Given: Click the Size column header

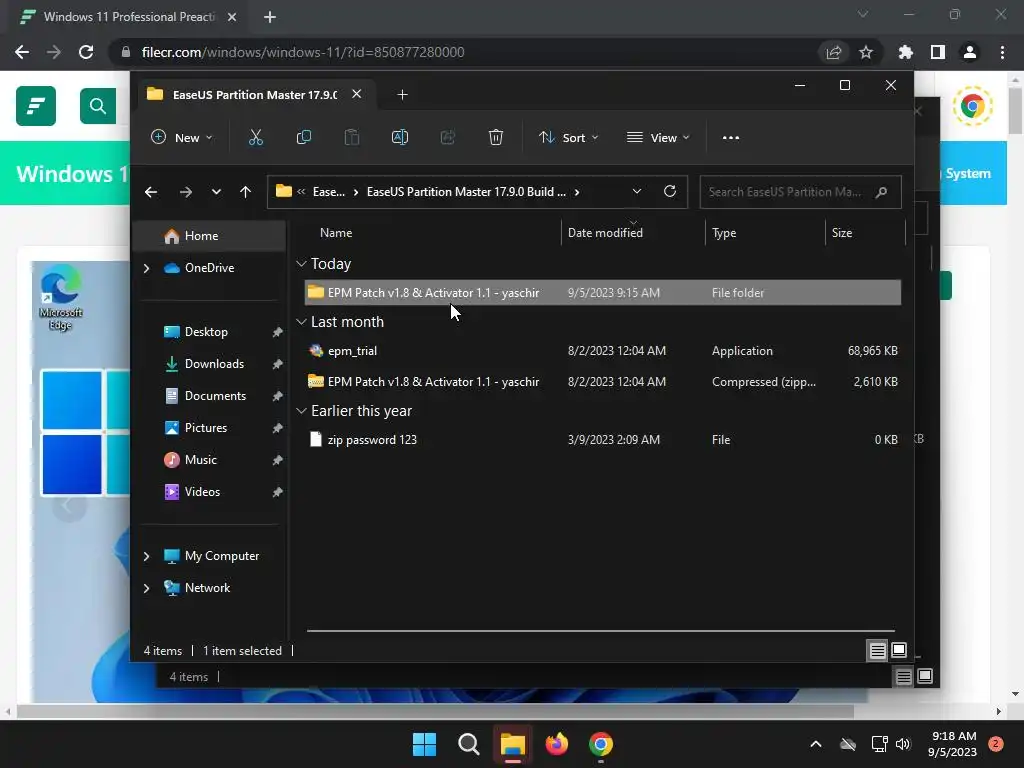Looking at the screenshot, I should click(842, 232).
